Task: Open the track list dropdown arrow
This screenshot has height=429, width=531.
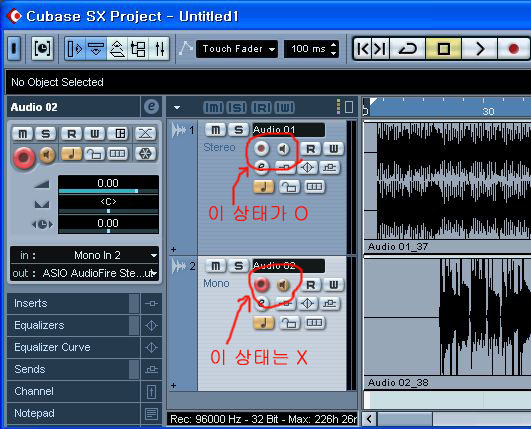Action: (x=177, y=108)
